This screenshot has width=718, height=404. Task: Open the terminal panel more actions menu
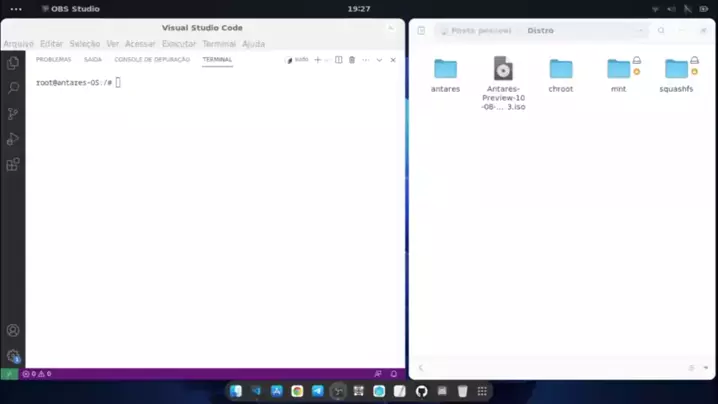(366, 60)
